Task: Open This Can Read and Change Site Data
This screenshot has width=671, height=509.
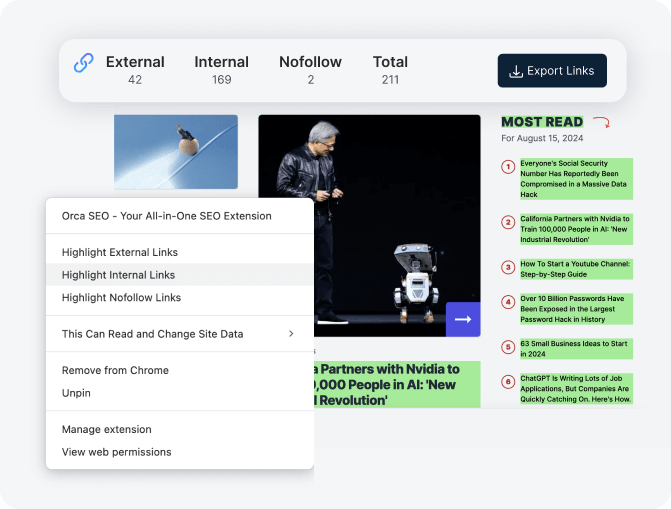Action: 180,334
